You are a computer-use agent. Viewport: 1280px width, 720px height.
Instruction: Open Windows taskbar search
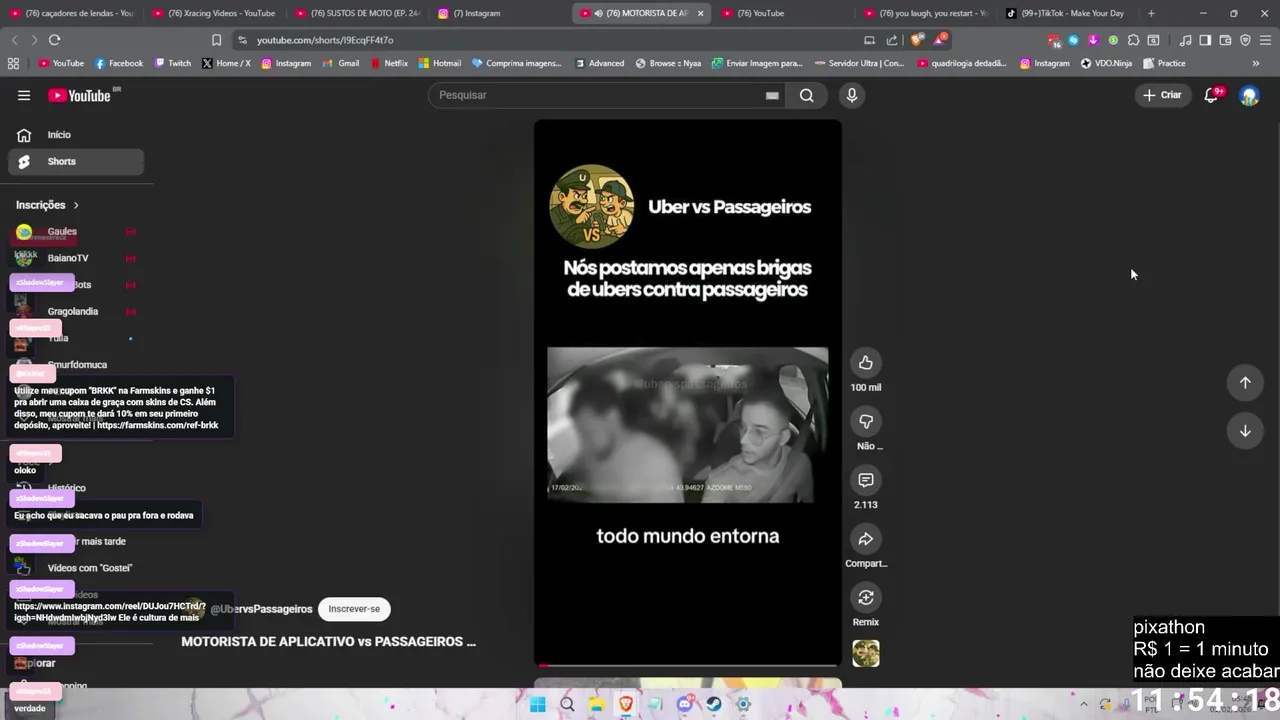point(567,704)
